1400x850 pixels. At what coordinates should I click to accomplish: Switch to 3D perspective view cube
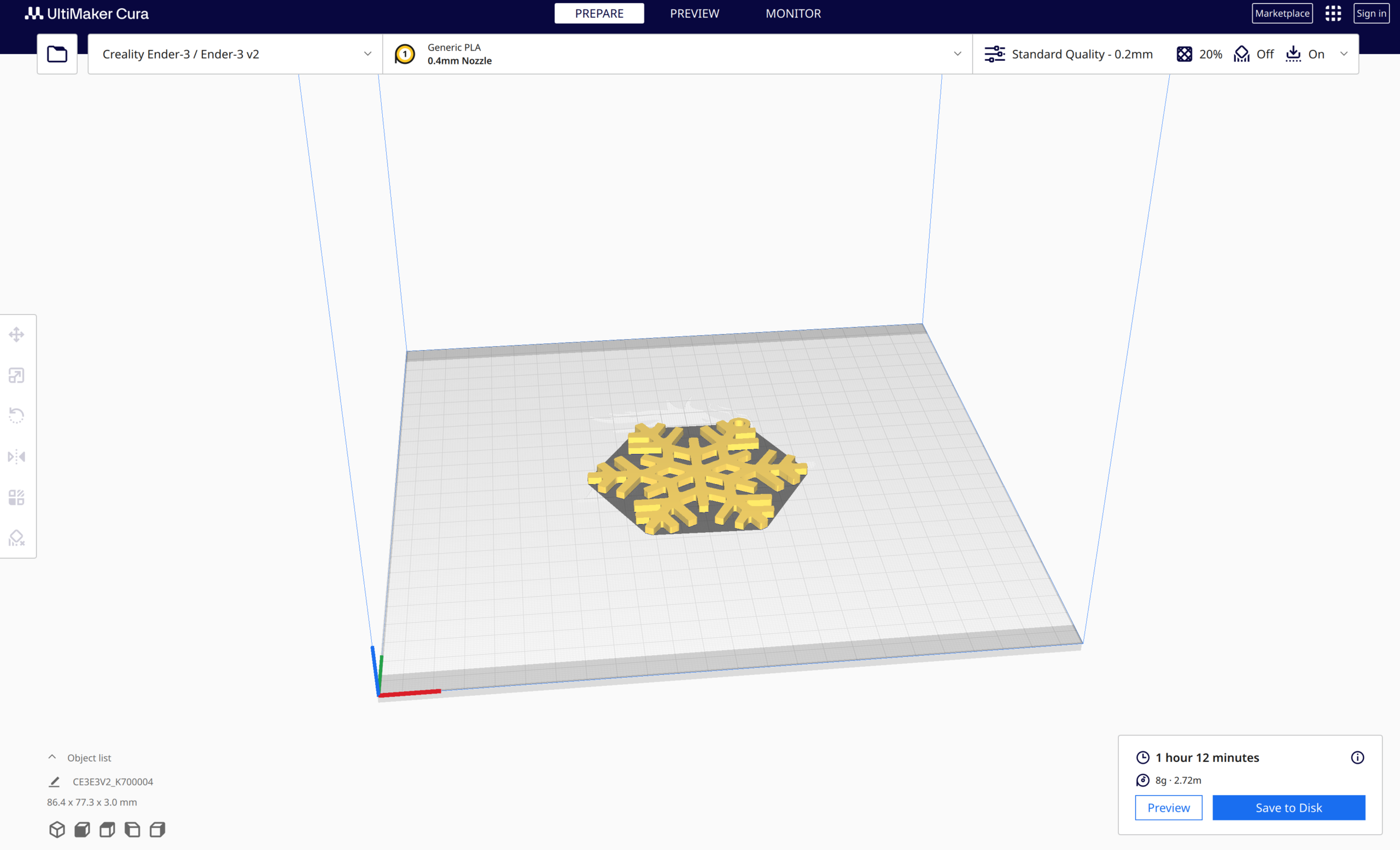57,830
